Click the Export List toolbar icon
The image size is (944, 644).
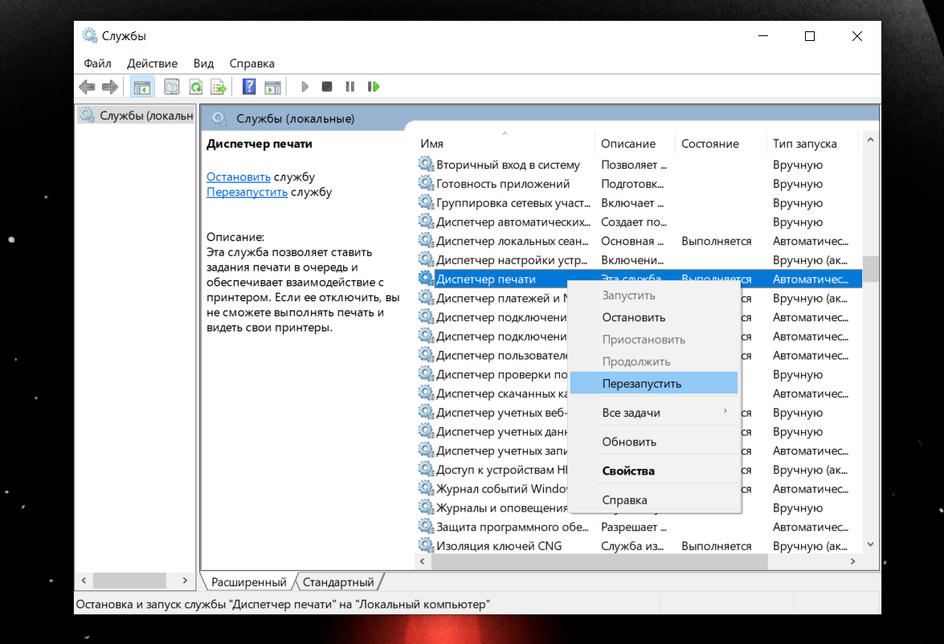pos(219,87)
